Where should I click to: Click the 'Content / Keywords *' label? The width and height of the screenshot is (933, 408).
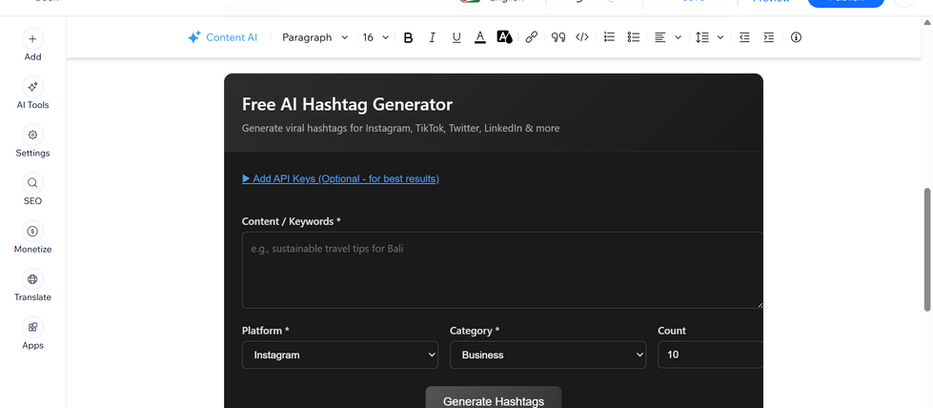point(291,221)
